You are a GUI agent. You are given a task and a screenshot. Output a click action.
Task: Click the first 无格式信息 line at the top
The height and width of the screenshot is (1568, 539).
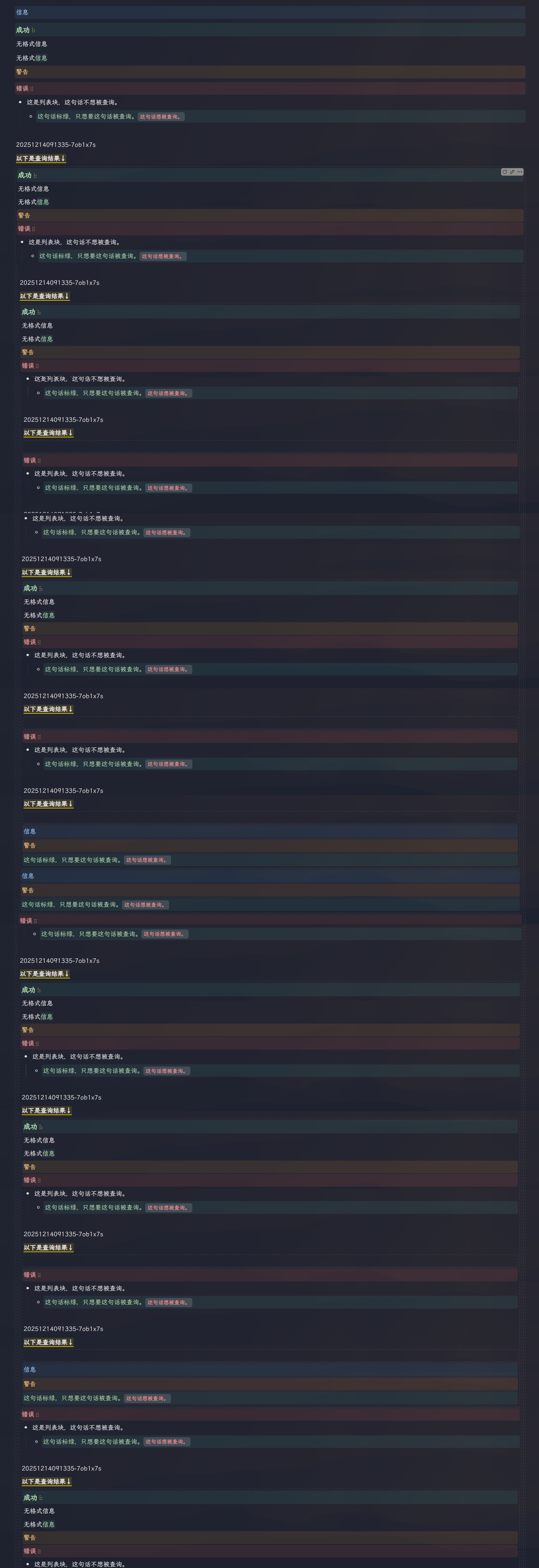coord(31,44)
